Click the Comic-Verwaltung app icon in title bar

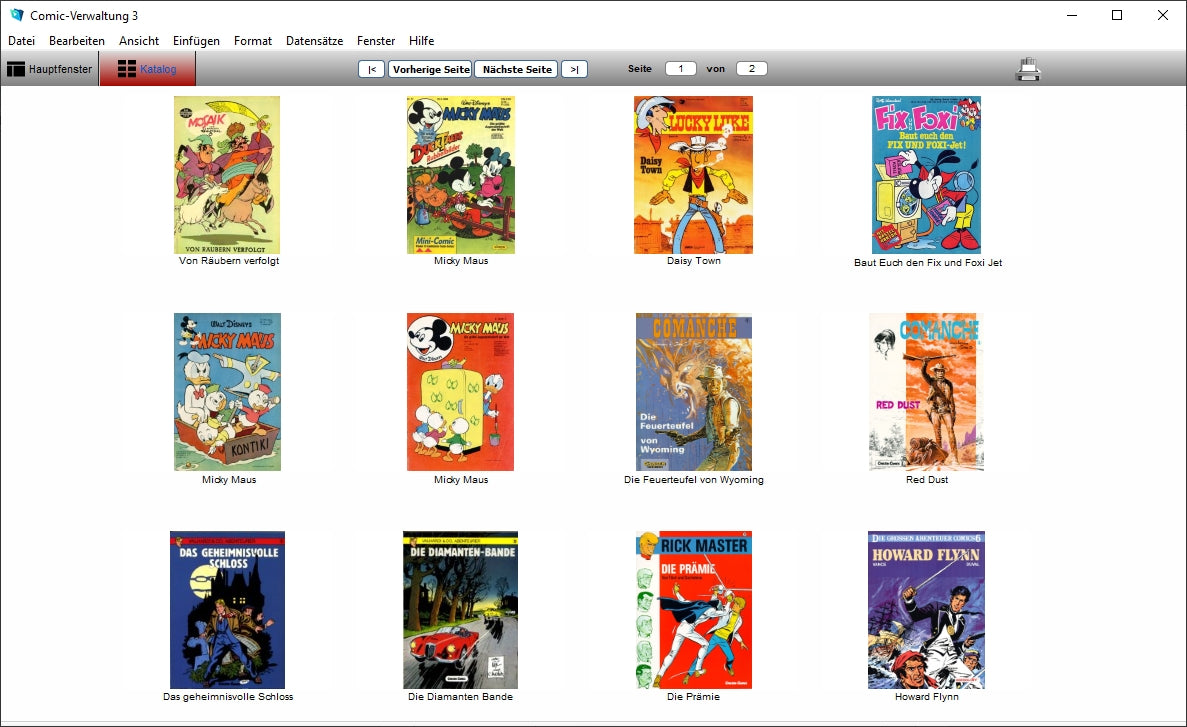16,15
